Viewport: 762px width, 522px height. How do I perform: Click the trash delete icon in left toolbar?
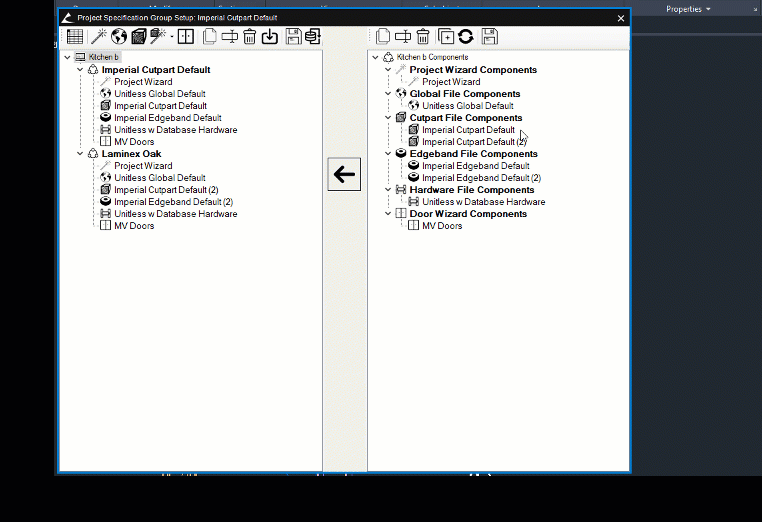tap(249, 37)
